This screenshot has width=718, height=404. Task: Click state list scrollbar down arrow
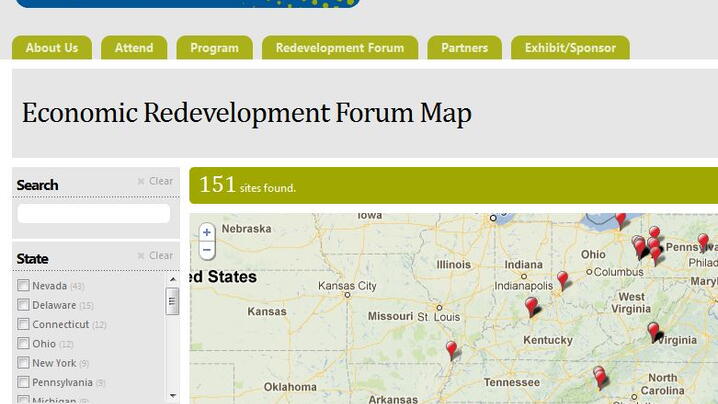173,395
